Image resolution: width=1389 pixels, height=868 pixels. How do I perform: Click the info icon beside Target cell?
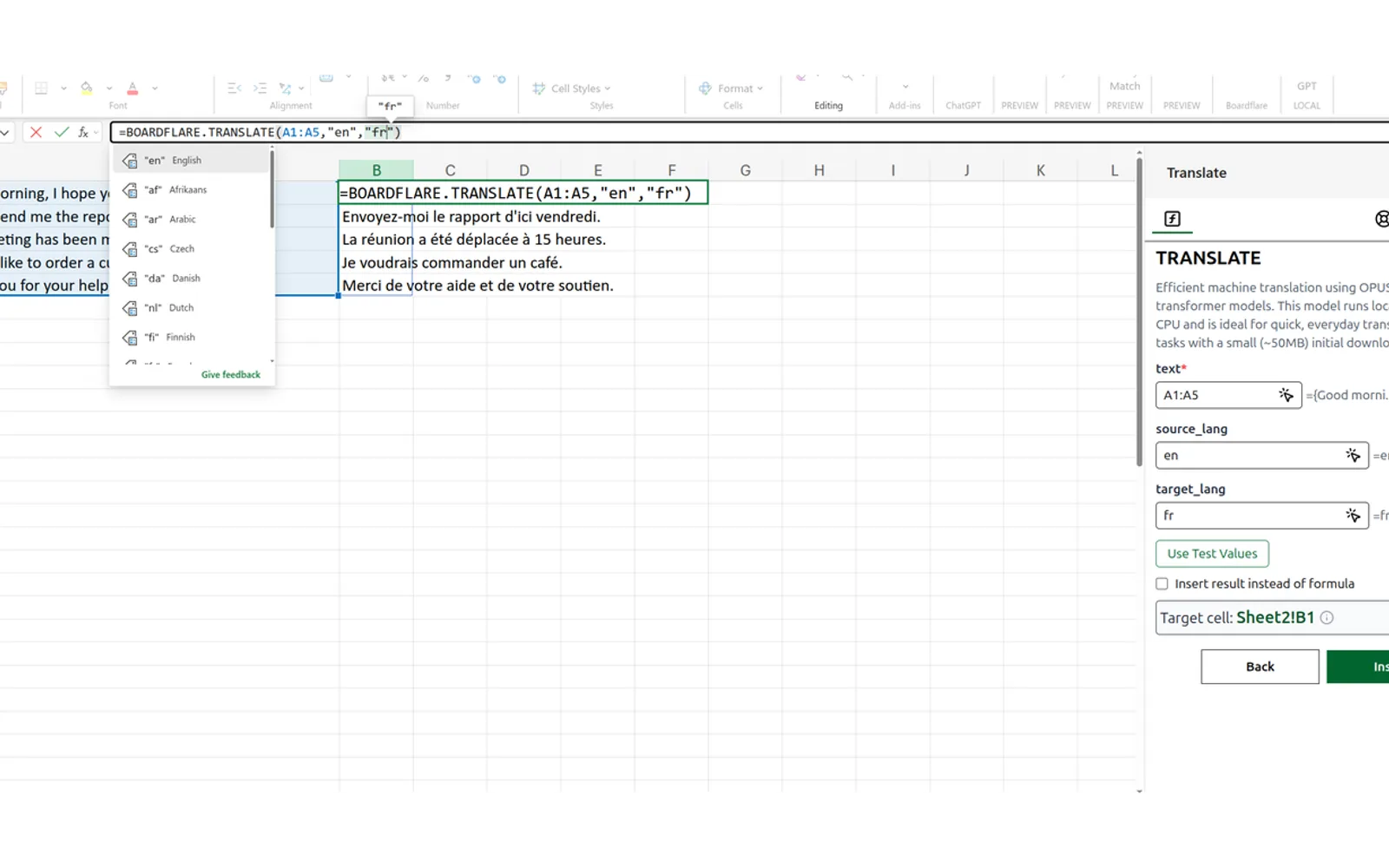coord(1326,618)
